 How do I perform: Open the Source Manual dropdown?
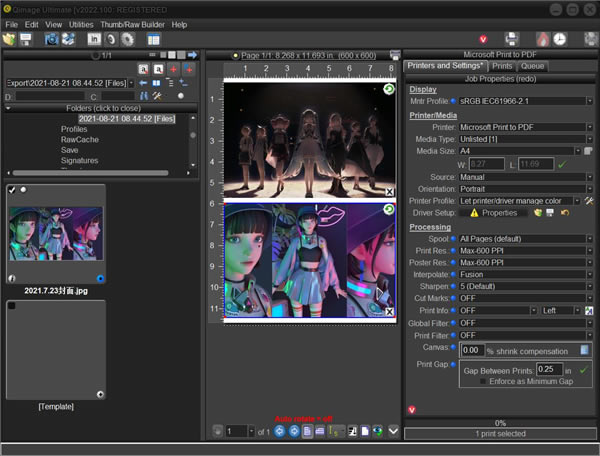(590, 177)
